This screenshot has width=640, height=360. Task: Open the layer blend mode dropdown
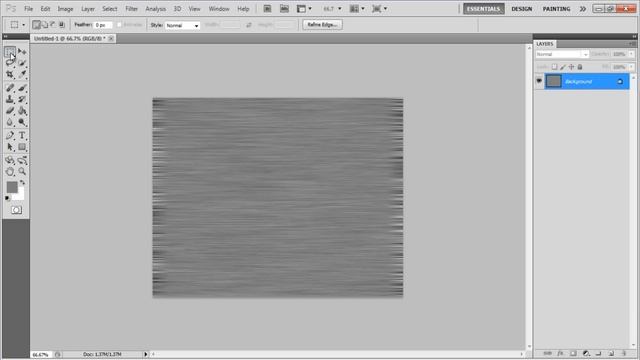click(562, 54)
